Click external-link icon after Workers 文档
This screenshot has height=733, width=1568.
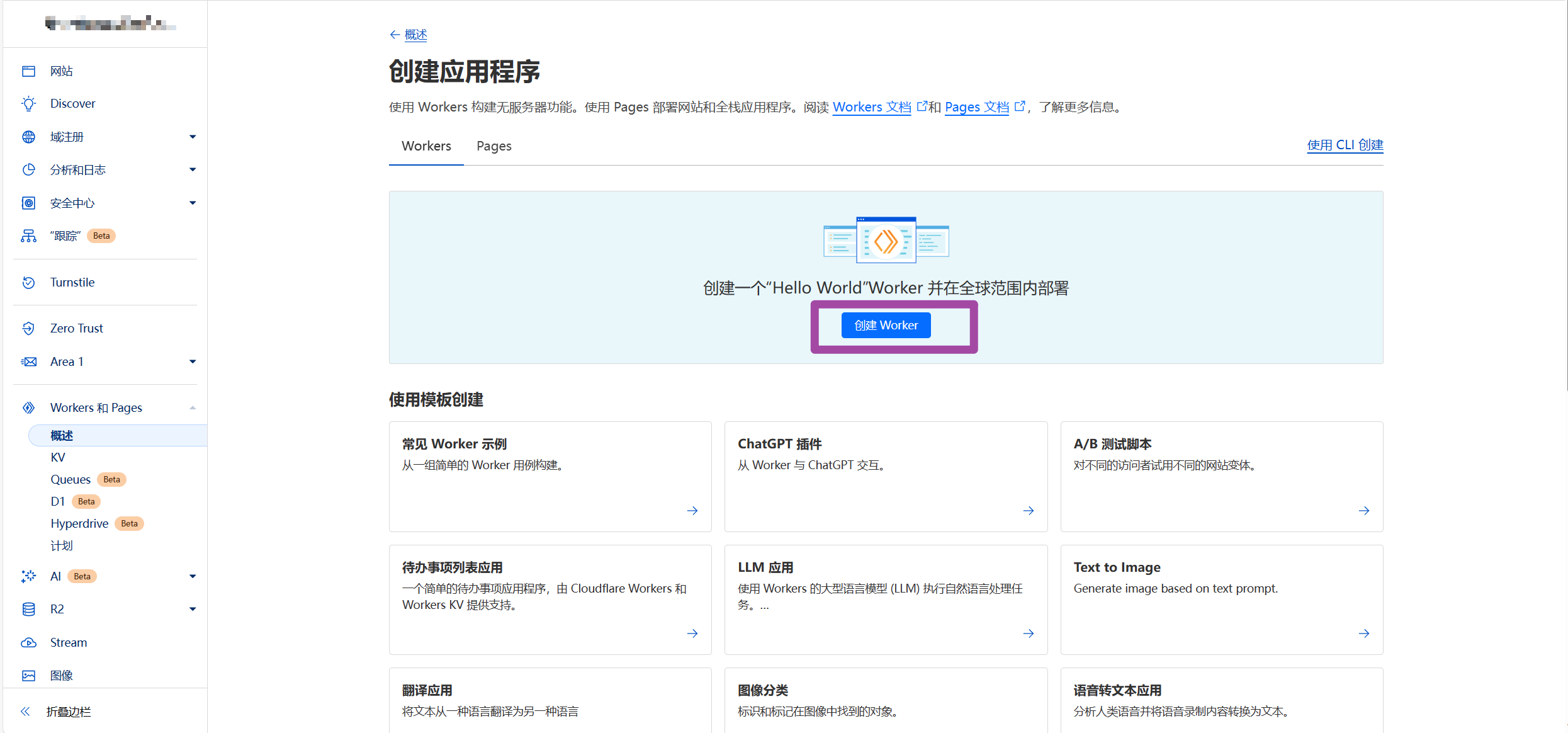(922, 106)
